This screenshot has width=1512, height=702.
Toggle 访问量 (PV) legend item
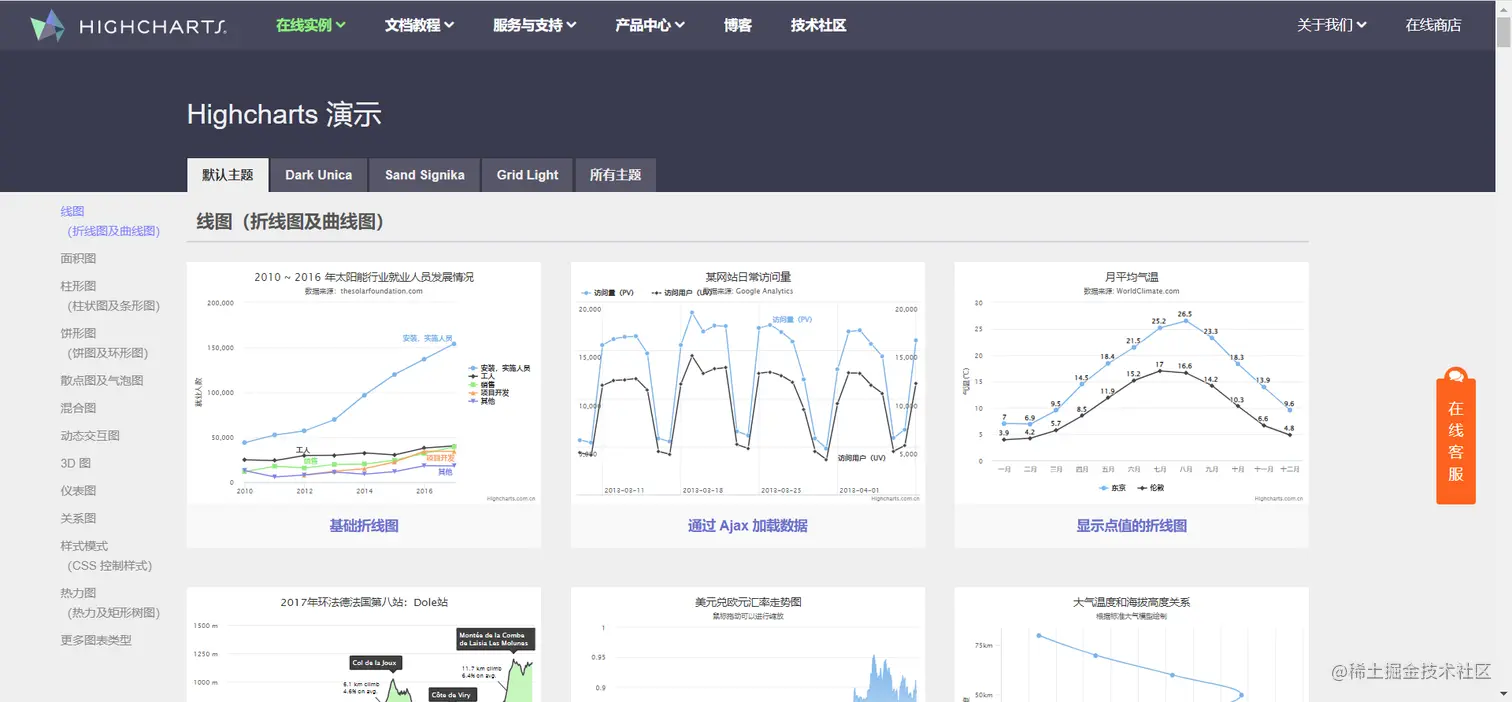tap(608, 293)
